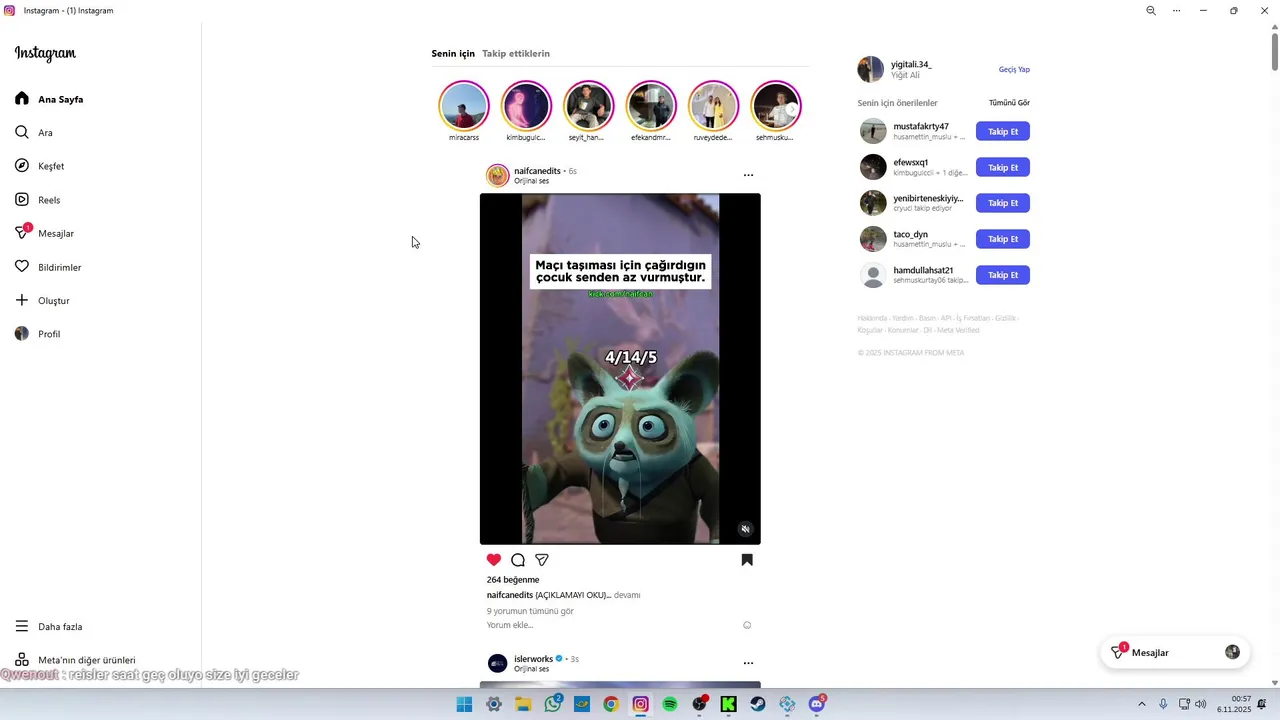Open Profil avatar in sidebar
Image resolution: width=1280 pixels, height=720 pixels.
tap(22, 334)
